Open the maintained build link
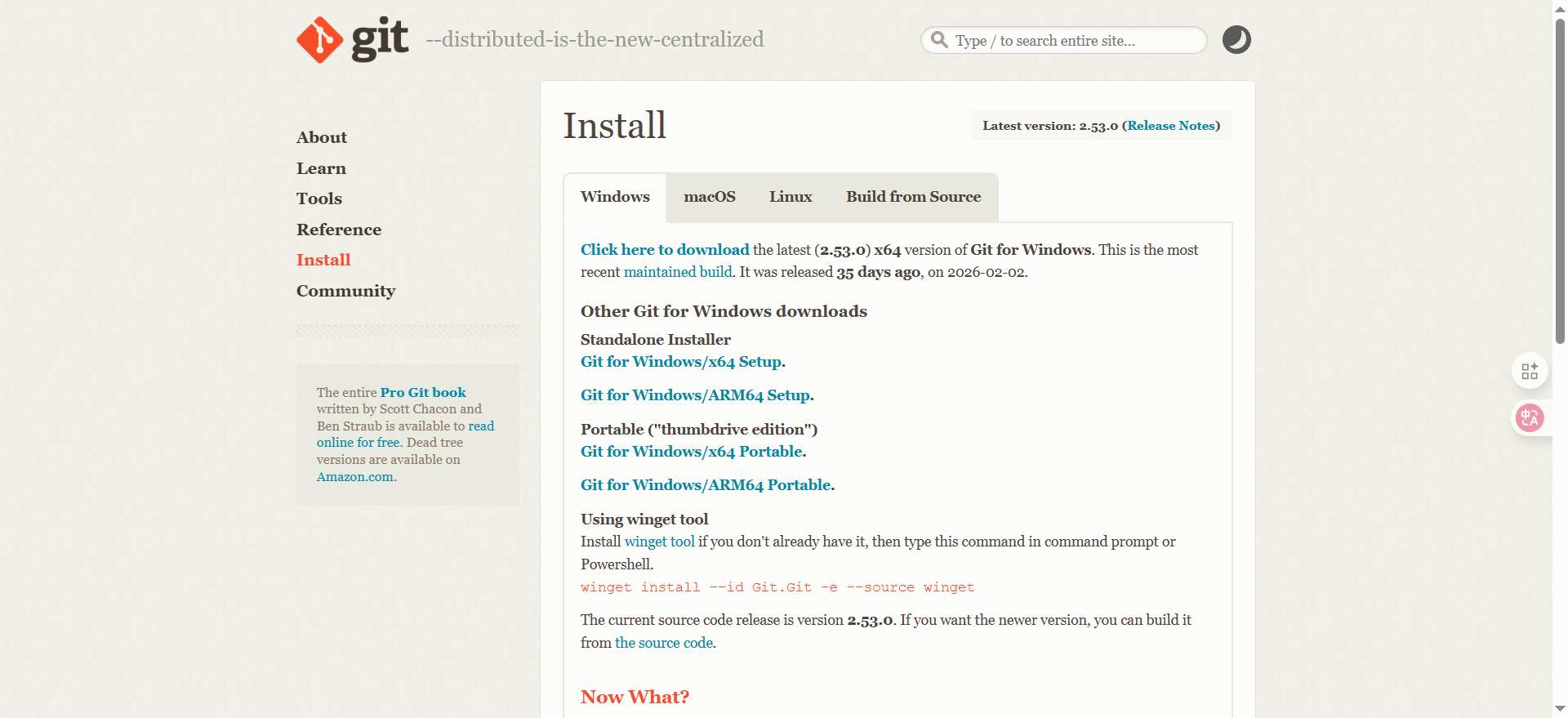1568x718 pixels. click(678, 272)
